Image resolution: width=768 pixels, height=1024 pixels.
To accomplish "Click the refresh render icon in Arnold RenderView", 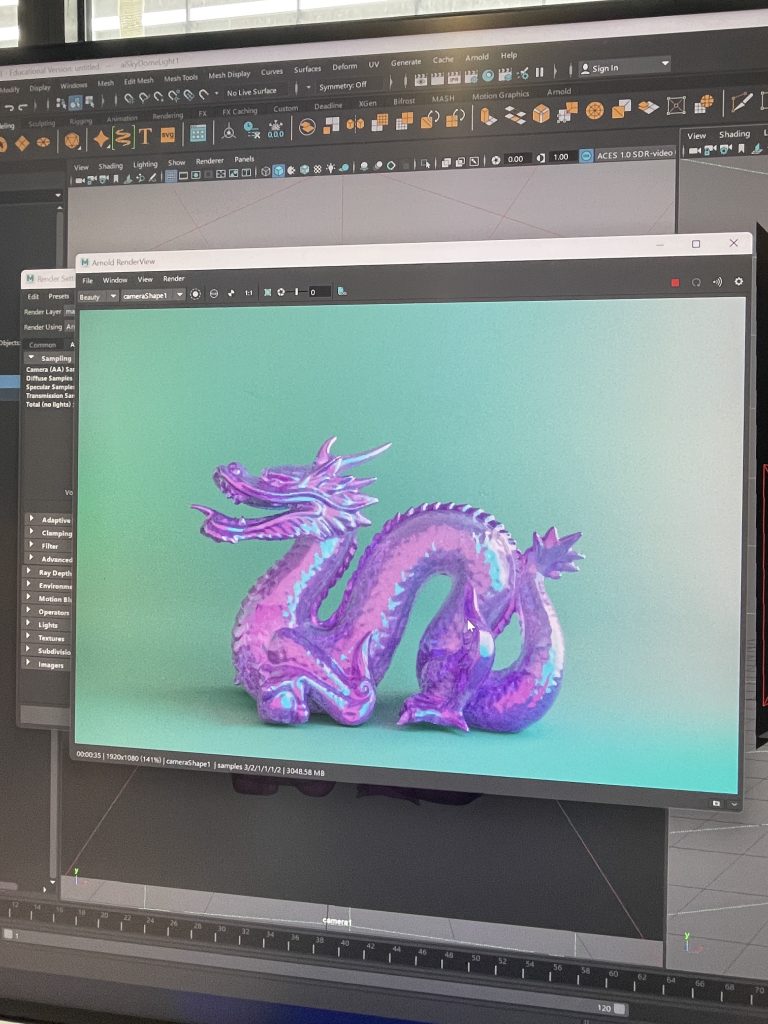I will [x=696, y=282].
